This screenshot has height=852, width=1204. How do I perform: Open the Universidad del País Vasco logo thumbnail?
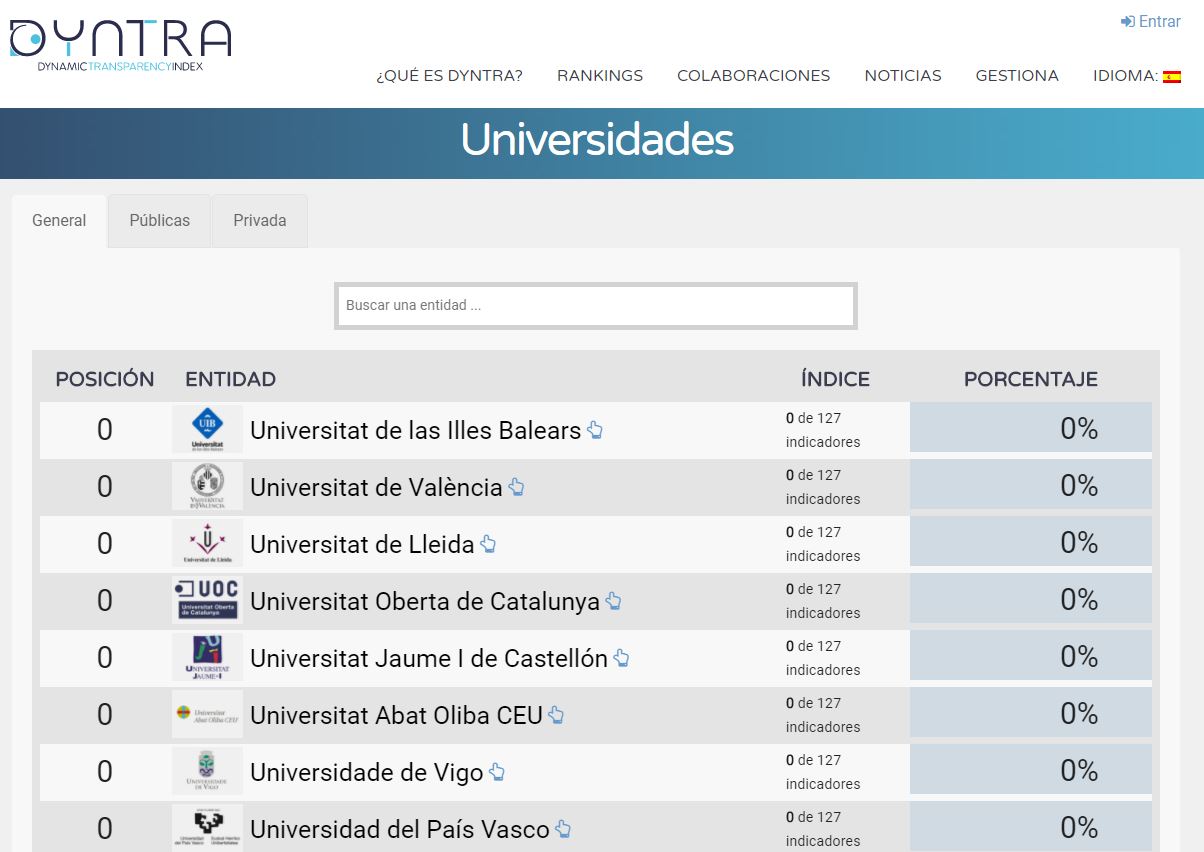coord(207,829)
